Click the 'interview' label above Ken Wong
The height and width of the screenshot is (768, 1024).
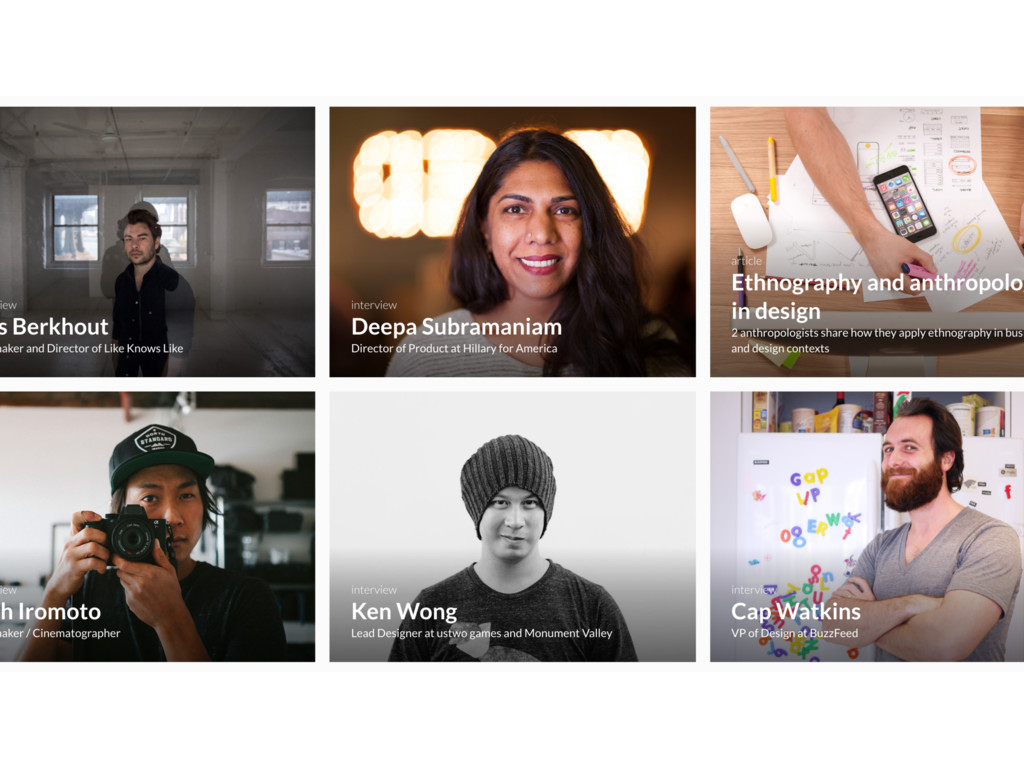pos(374,590)
